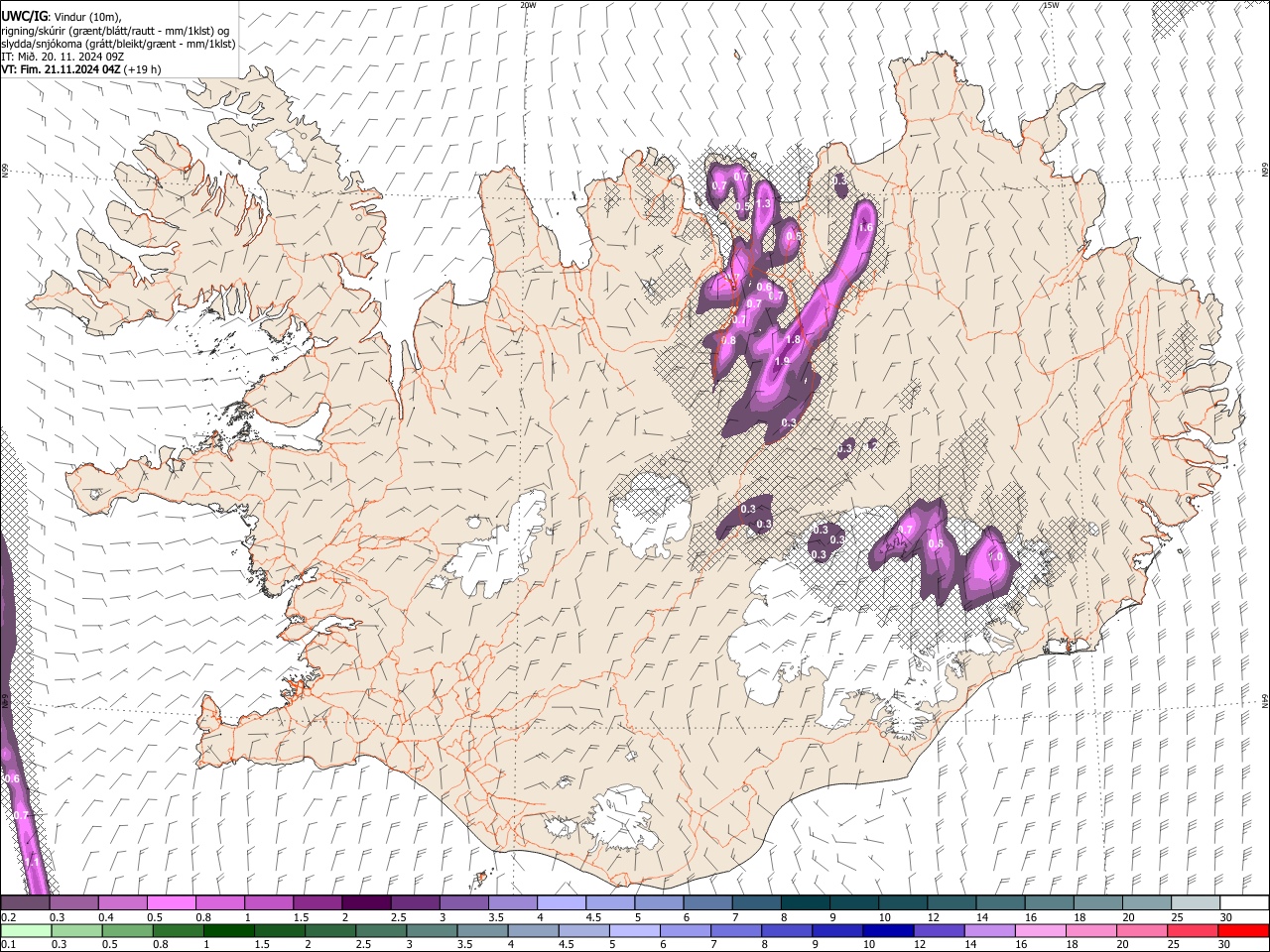Click the '0.8' precipitation value on the map
Image resolution: width=1270 pixels, height=952 pixels.
[x=729, y=340]
